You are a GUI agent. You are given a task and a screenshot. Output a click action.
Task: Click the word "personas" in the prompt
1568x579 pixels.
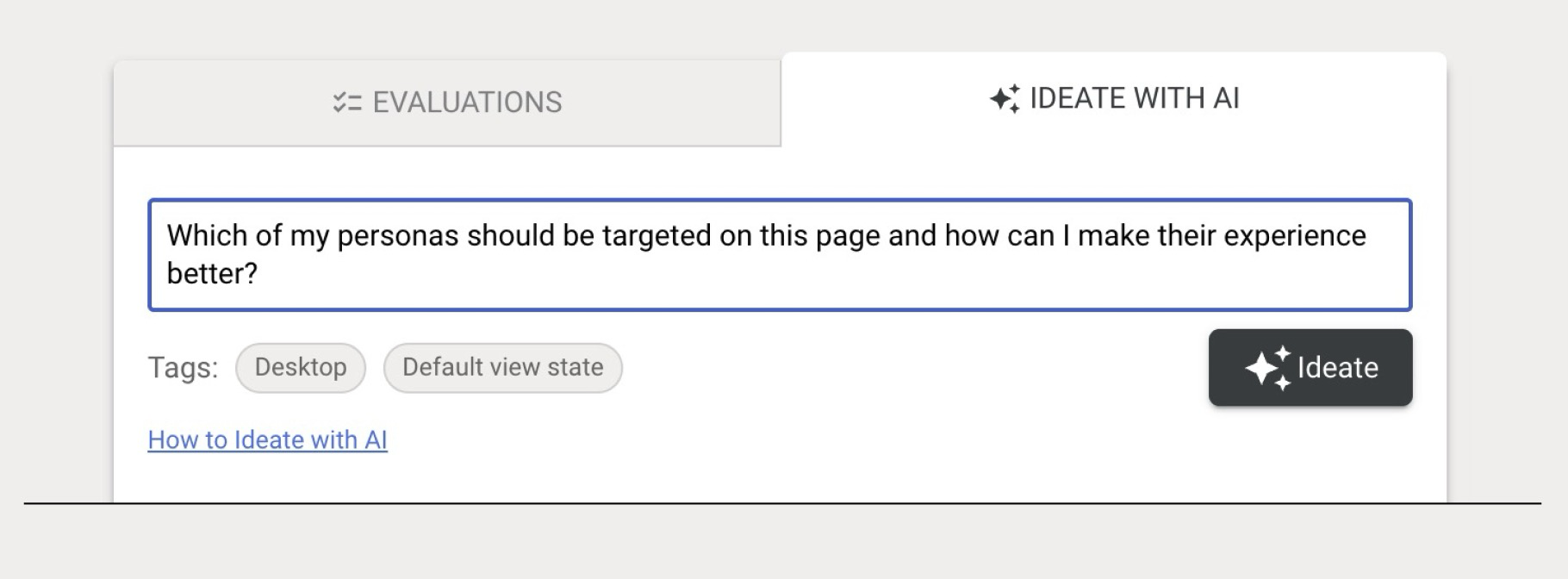pyautogui.click(x=398, y=236)
